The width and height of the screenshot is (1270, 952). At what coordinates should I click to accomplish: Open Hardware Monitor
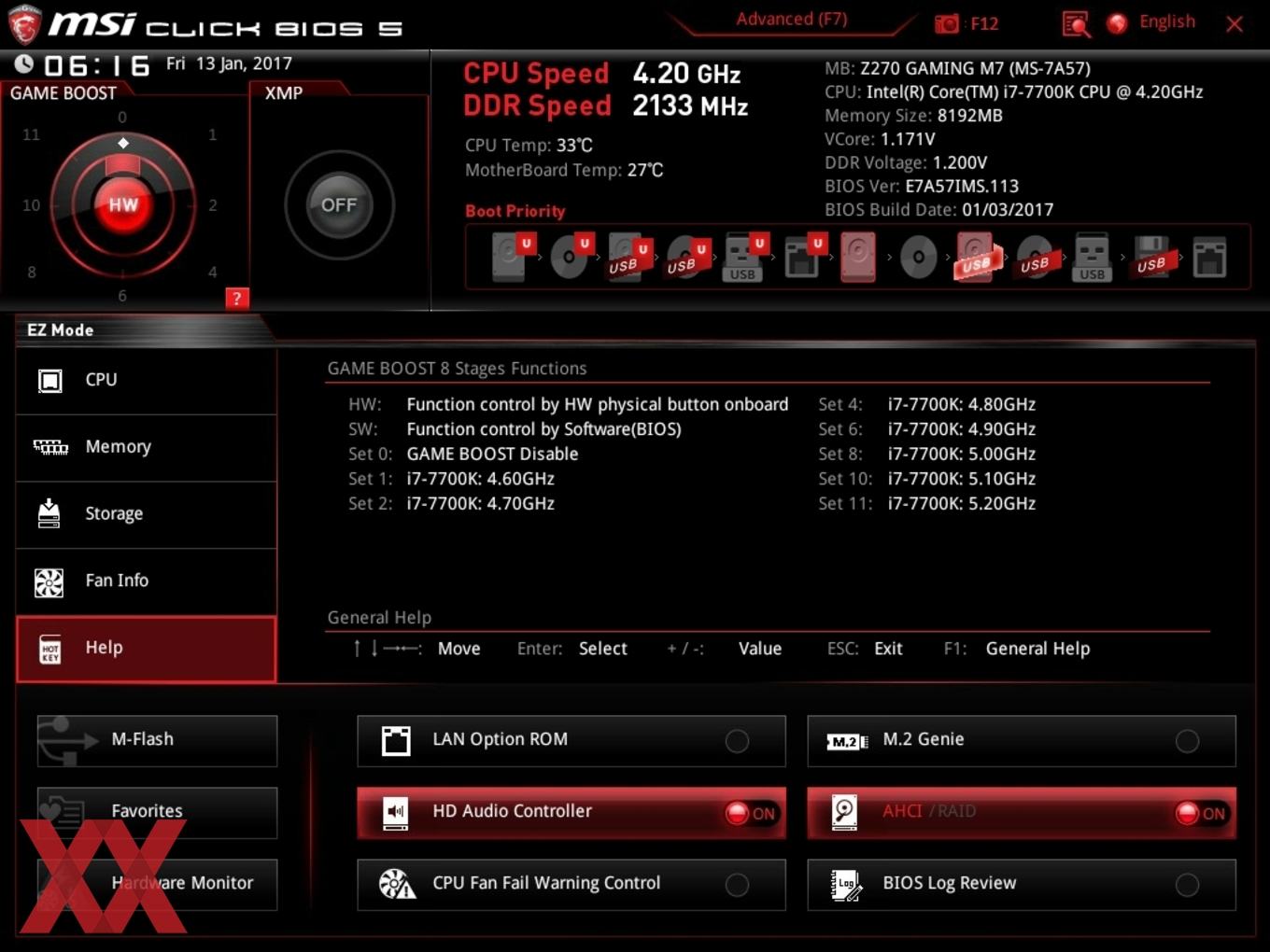tap(157, 884)
